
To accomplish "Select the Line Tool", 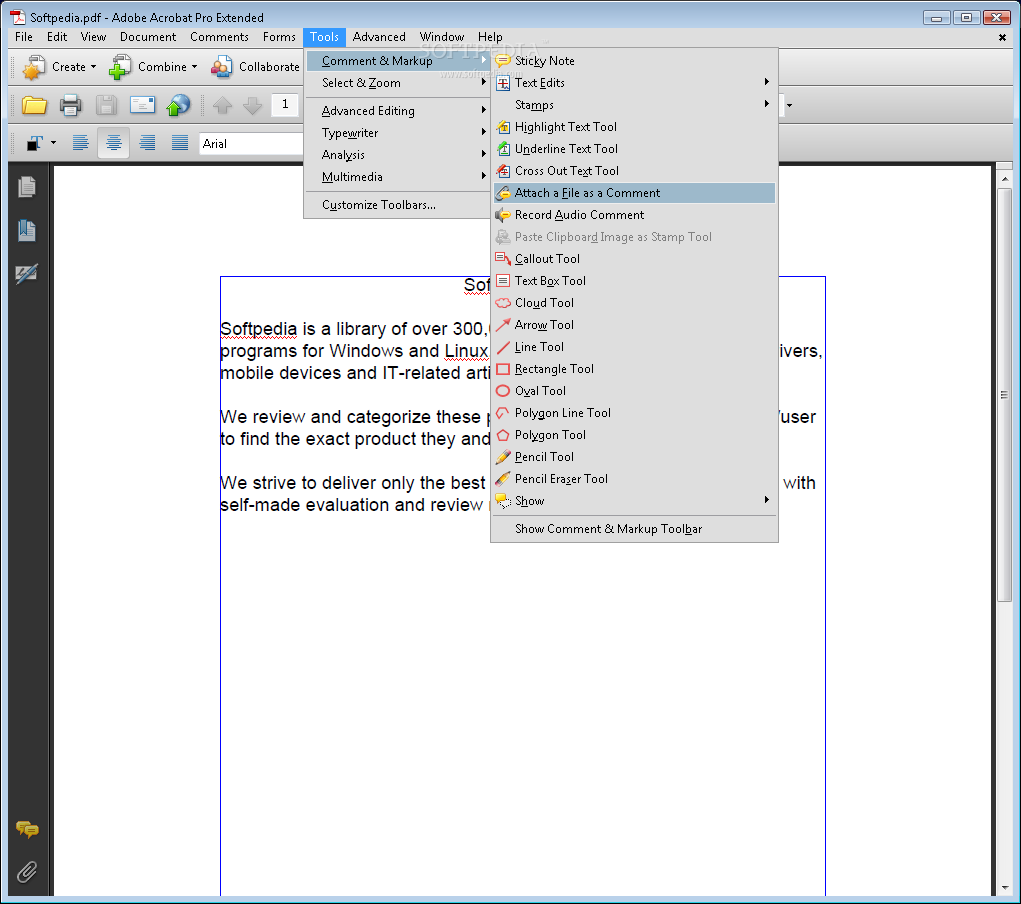I will (x=634, y=347).
